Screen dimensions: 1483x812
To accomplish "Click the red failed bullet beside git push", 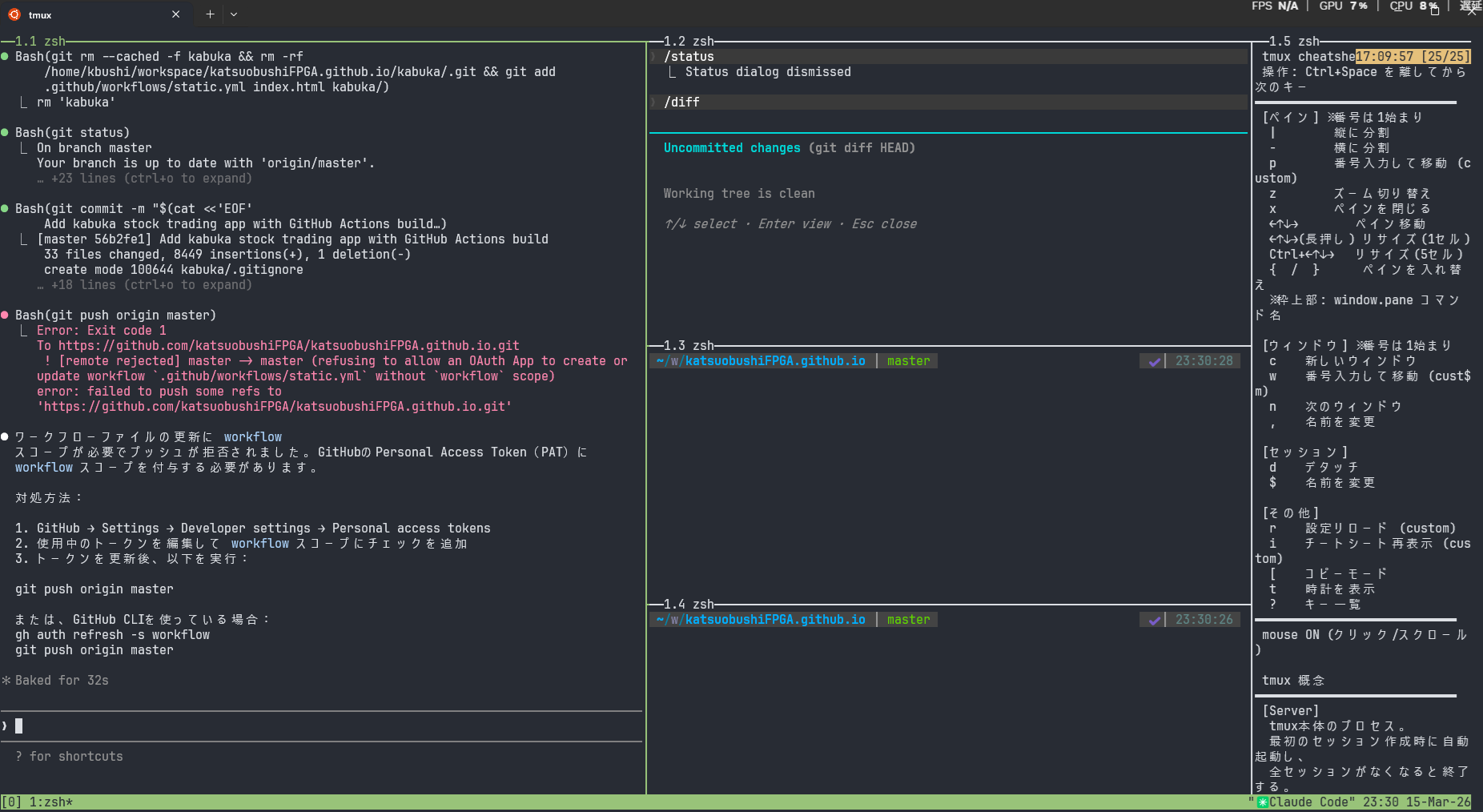I will click(5, 316).
